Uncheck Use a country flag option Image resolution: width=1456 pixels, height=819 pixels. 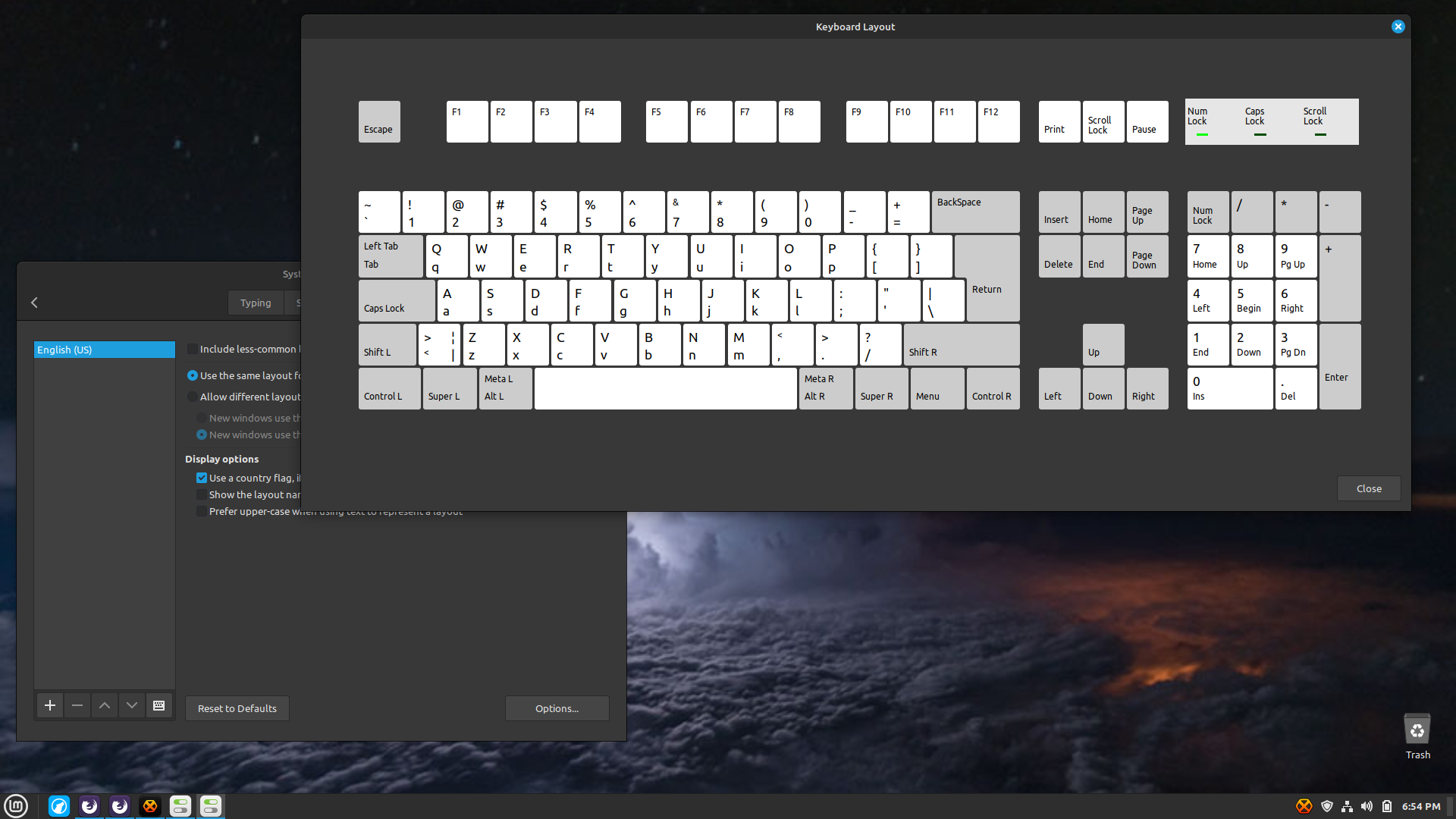click(202, 478)
